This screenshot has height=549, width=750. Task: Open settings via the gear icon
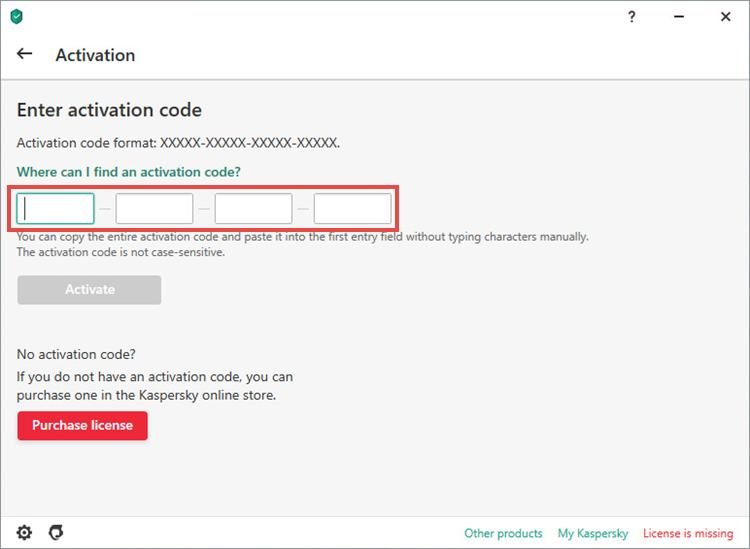24,532
